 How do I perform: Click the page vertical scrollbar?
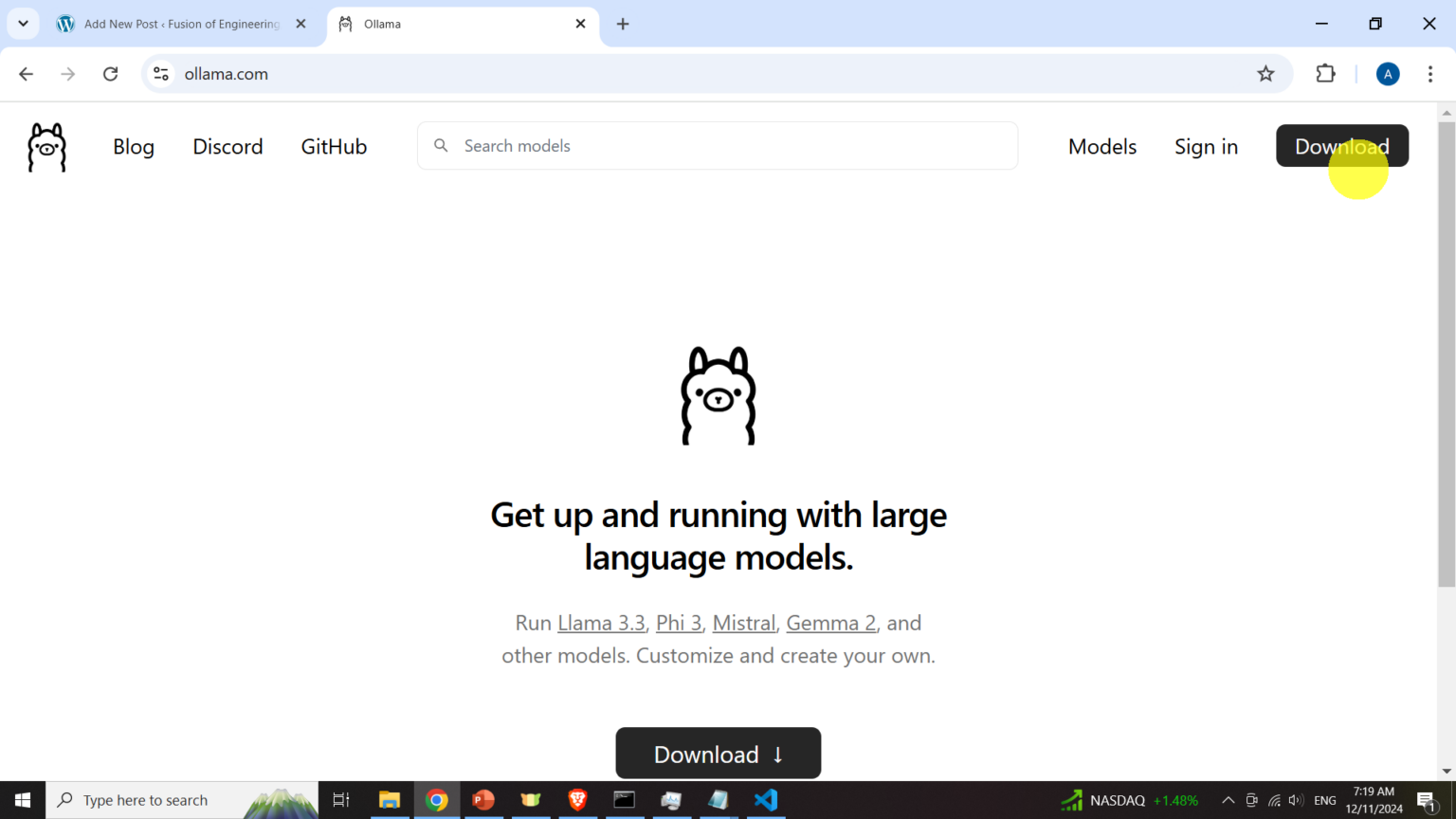tap(1447, 355)
